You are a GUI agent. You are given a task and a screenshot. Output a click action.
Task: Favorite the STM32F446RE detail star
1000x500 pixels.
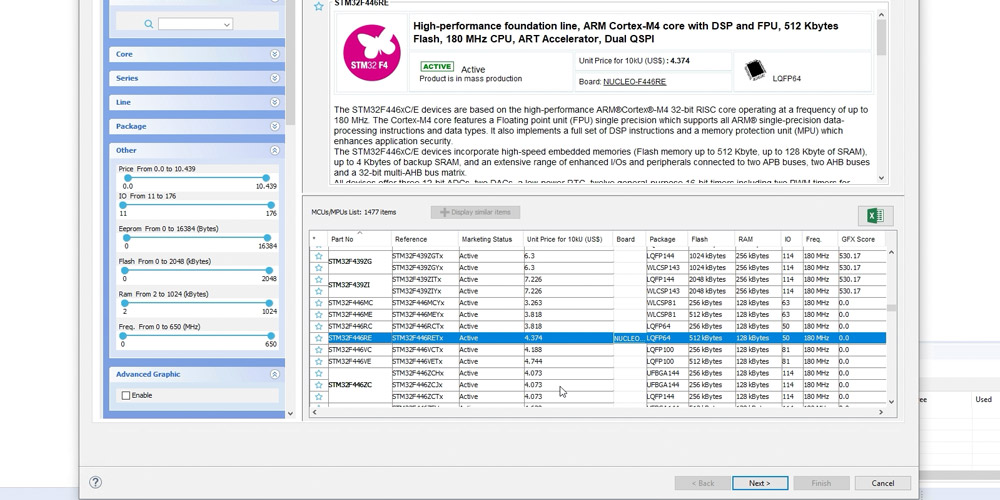319,6
